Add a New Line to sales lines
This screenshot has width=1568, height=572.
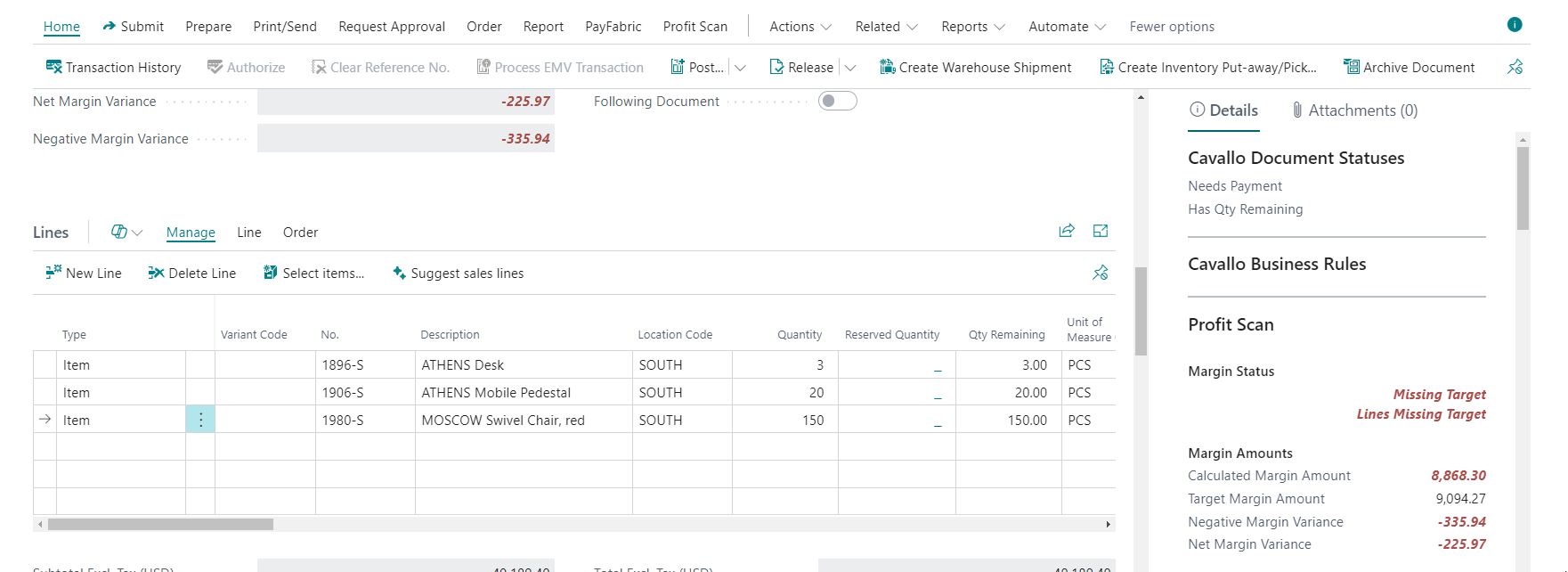coord(84,274)
